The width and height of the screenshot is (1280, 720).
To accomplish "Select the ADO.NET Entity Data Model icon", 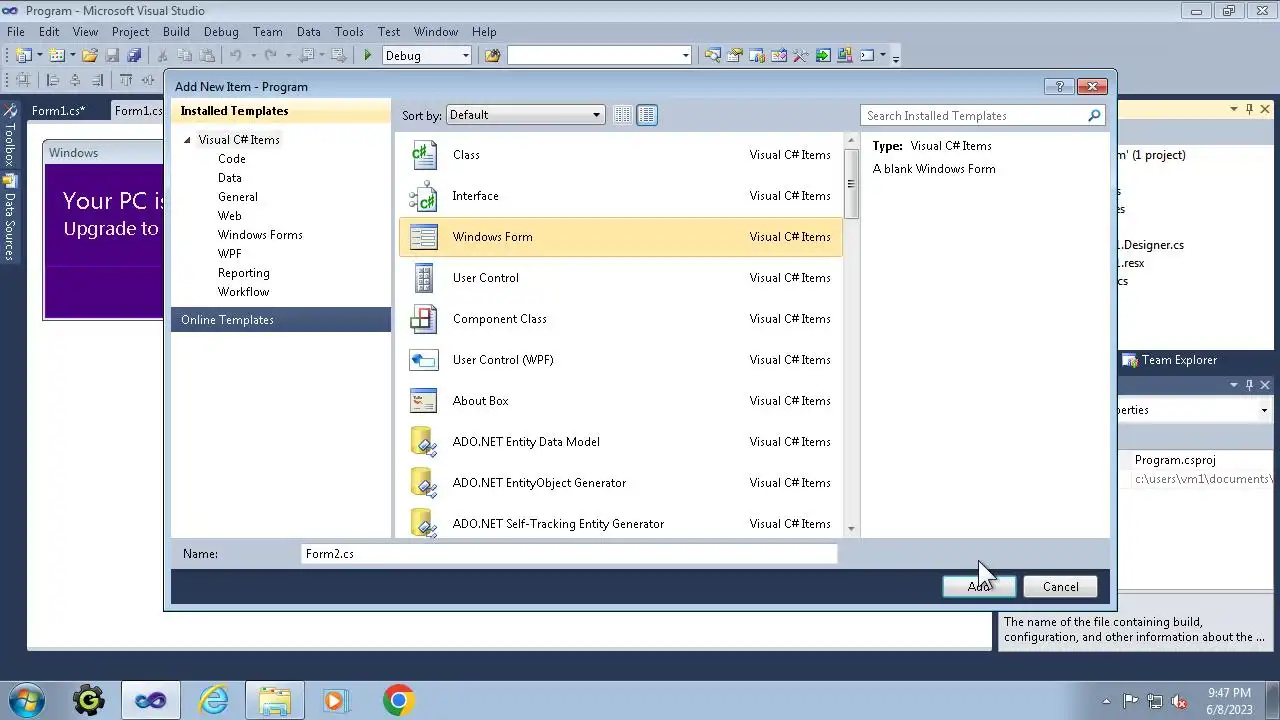I will (424, 442).
